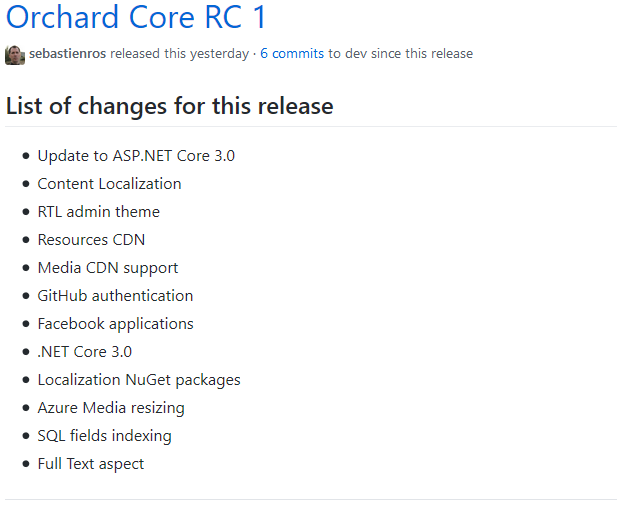
Task: Select 'Content Localization' list item
Action: point(109,183)
